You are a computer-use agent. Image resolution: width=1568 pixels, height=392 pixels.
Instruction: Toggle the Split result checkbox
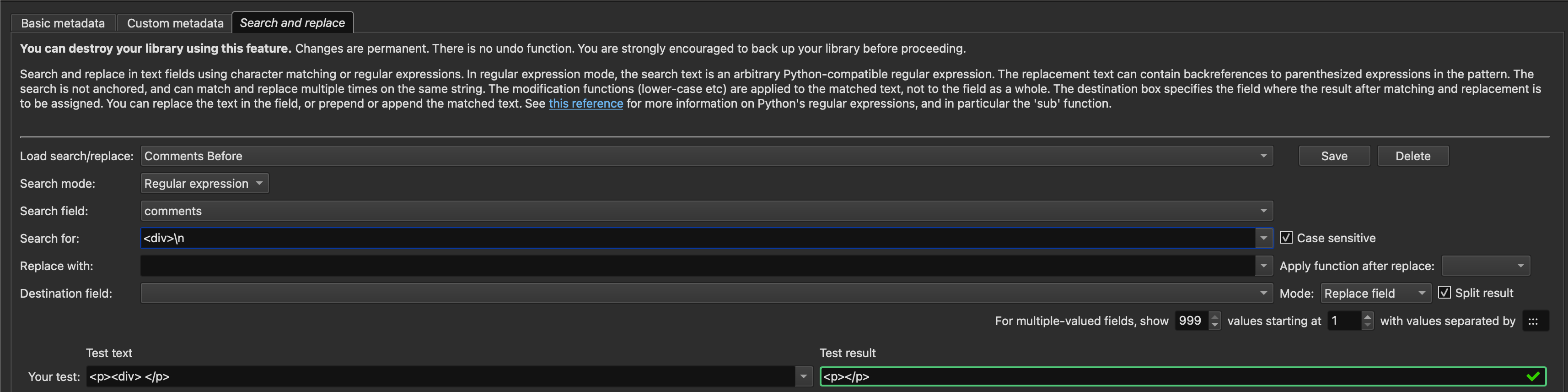click(1444, 293)
